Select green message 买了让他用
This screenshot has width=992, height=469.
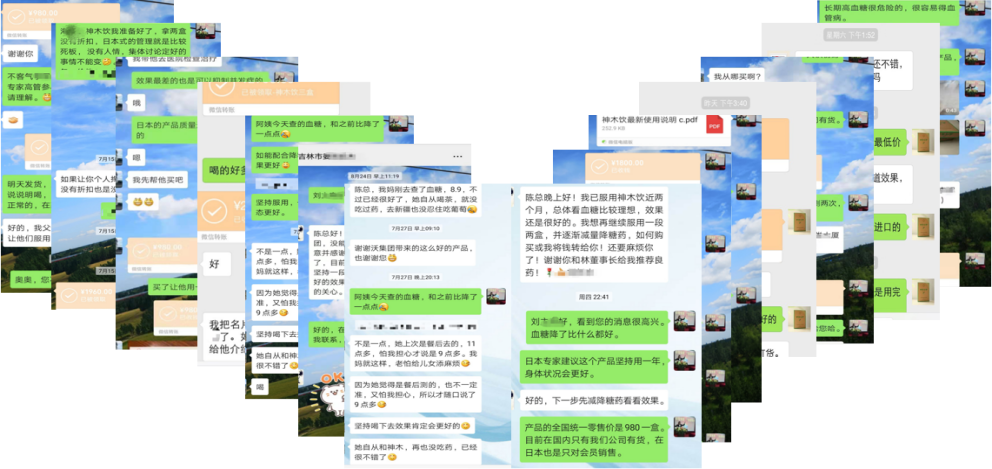pyautogui.click(x=174, y=287)
